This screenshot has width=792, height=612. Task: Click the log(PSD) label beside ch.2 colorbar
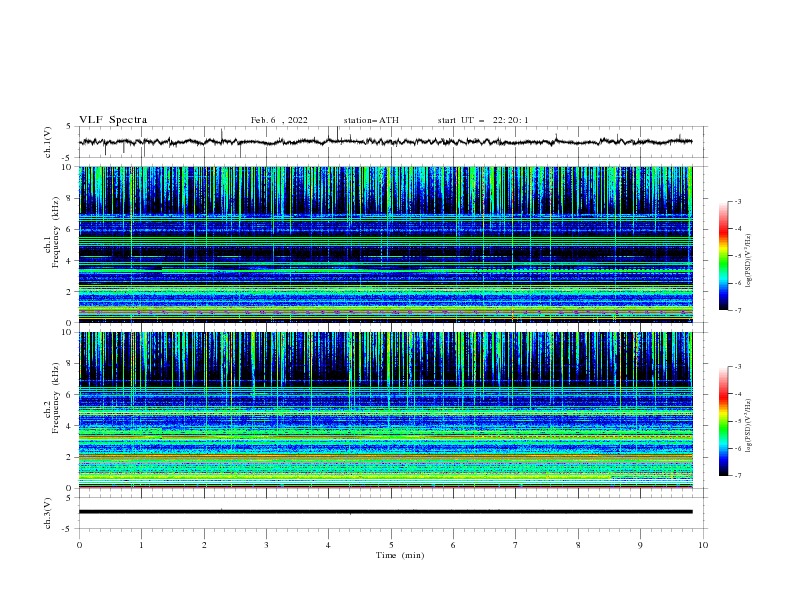(x=749, y=426)
